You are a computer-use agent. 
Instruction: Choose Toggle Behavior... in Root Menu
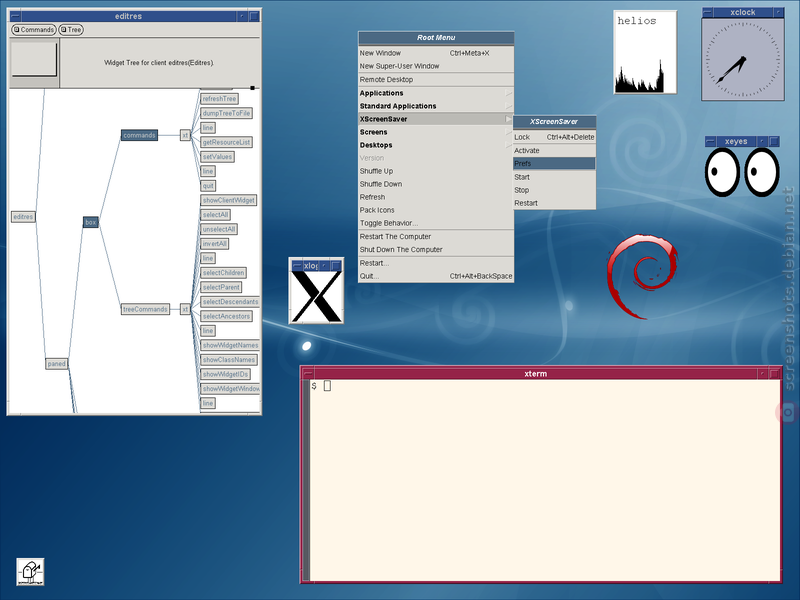[x=436, y=223]
